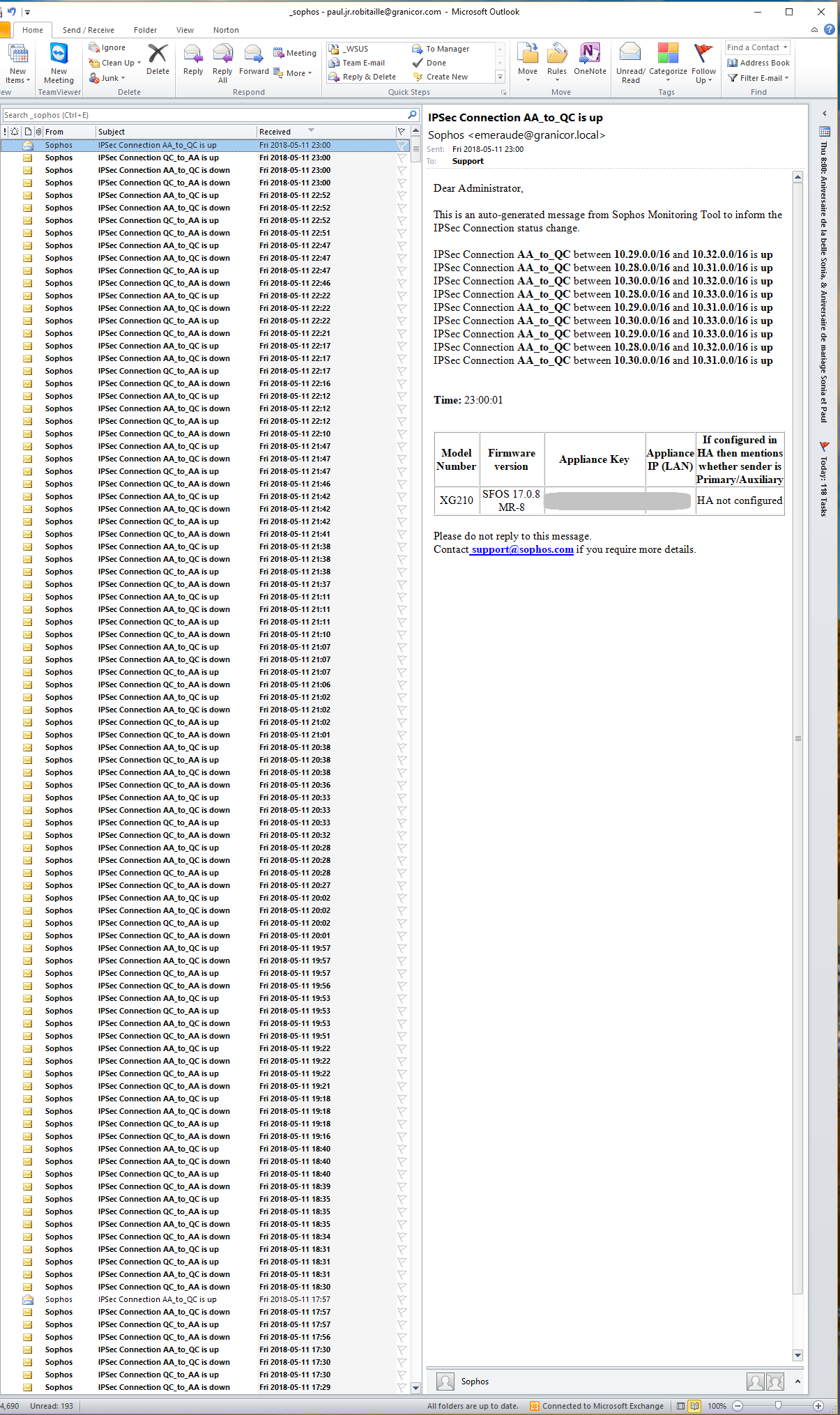Toggle Unread/Read status of message
This screenshot has width=840, height=1415.
pos(630,63)
